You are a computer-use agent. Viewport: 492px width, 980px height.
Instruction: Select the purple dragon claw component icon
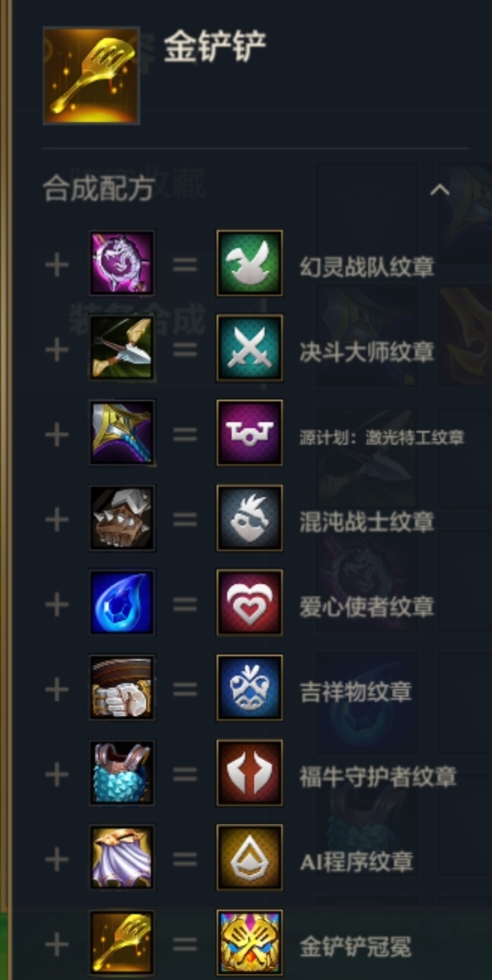point(122,263)
